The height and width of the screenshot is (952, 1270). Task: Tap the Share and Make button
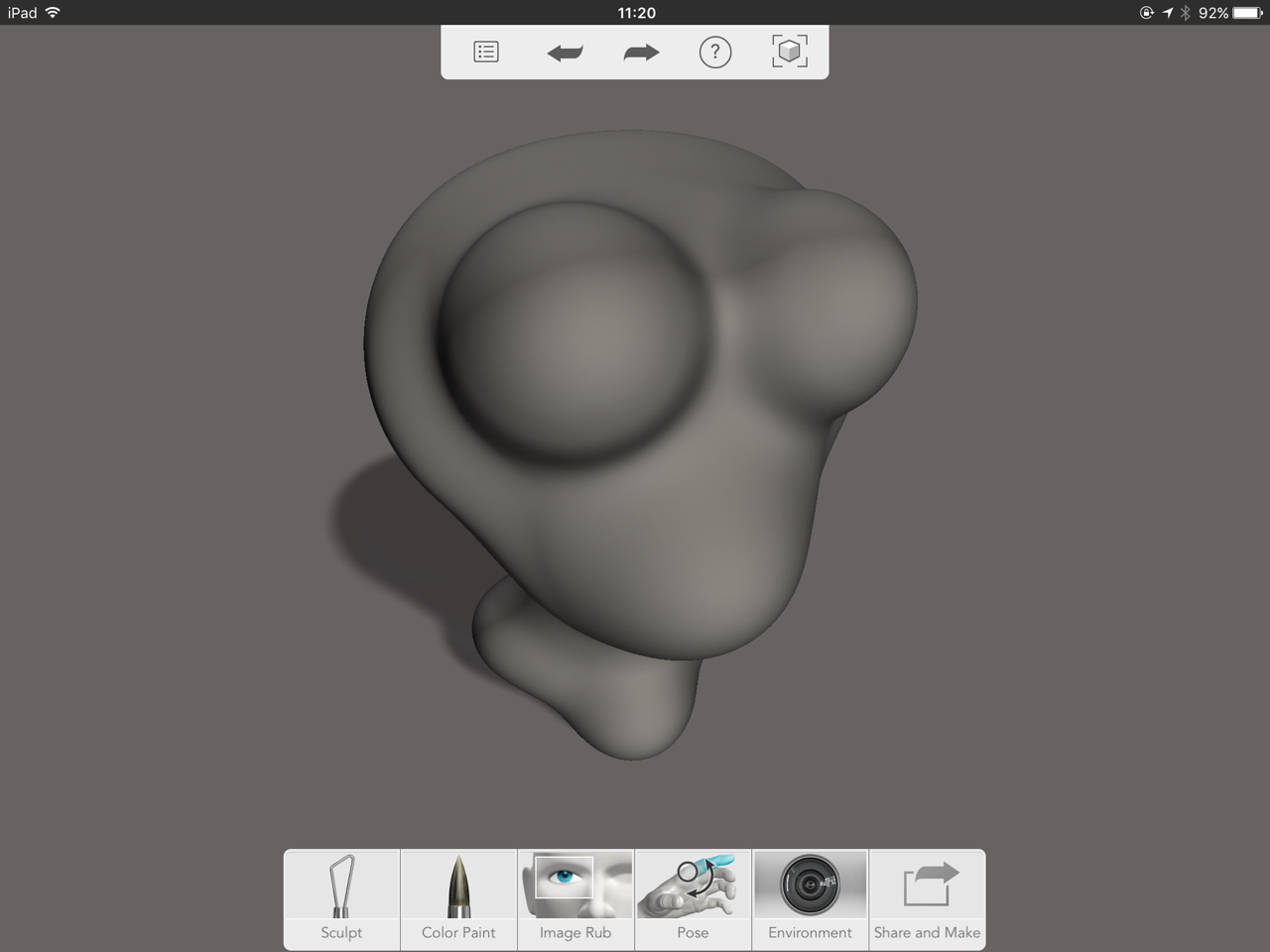point(927,898)
